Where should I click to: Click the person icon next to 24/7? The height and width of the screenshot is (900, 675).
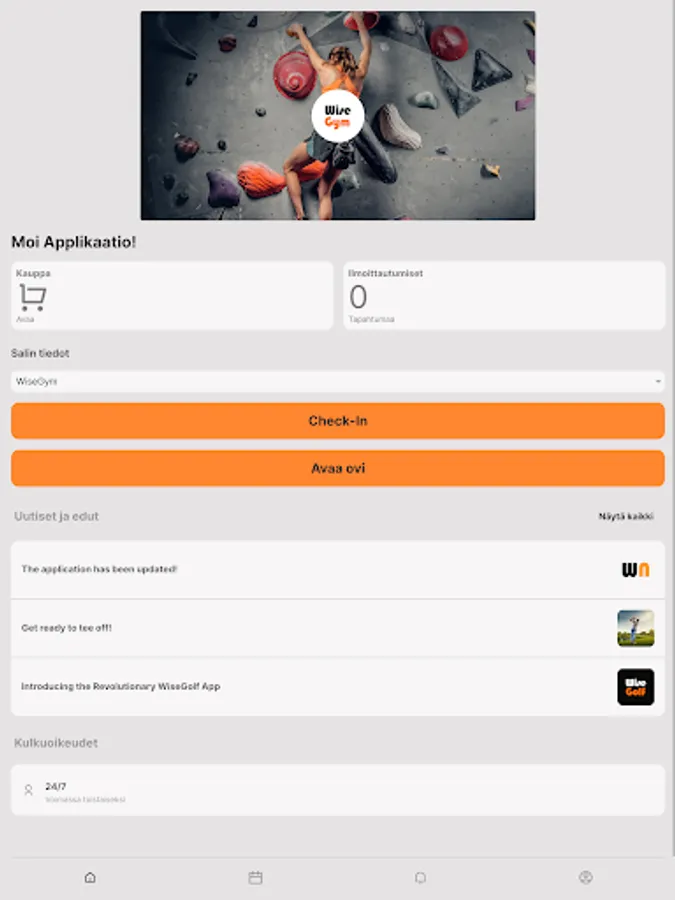[28, 790]
